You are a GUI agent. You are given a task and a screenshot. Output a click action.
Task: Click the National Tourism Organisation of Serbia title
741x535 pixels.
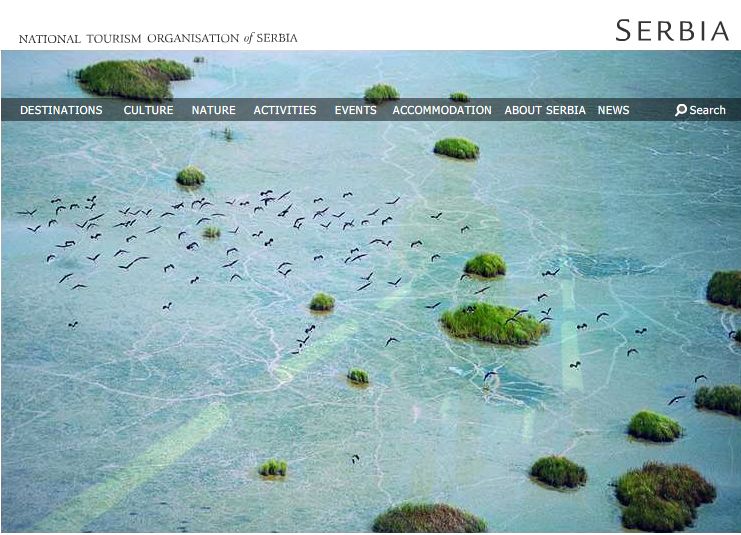pos(158,38)
